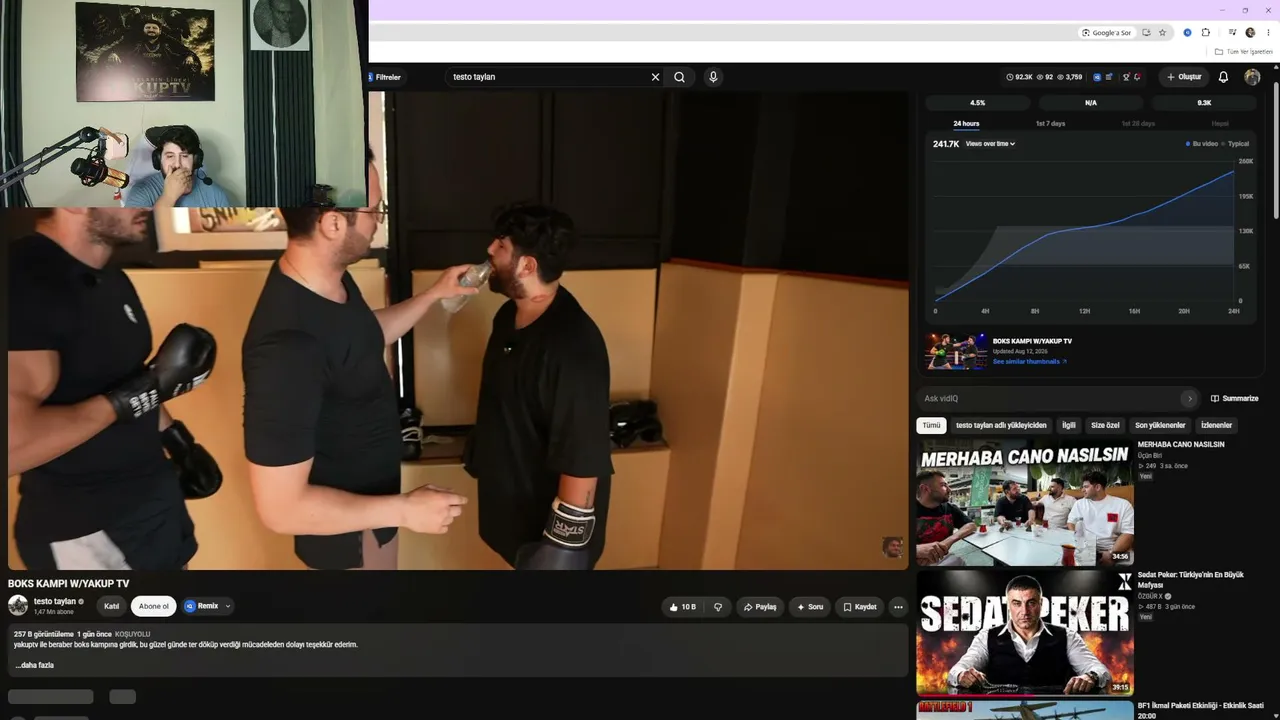Image resolution: width=1280 pixels, height=720 pixels.
Task: Clear the 'testo taylan' search box text
Action: click(656, 77)
